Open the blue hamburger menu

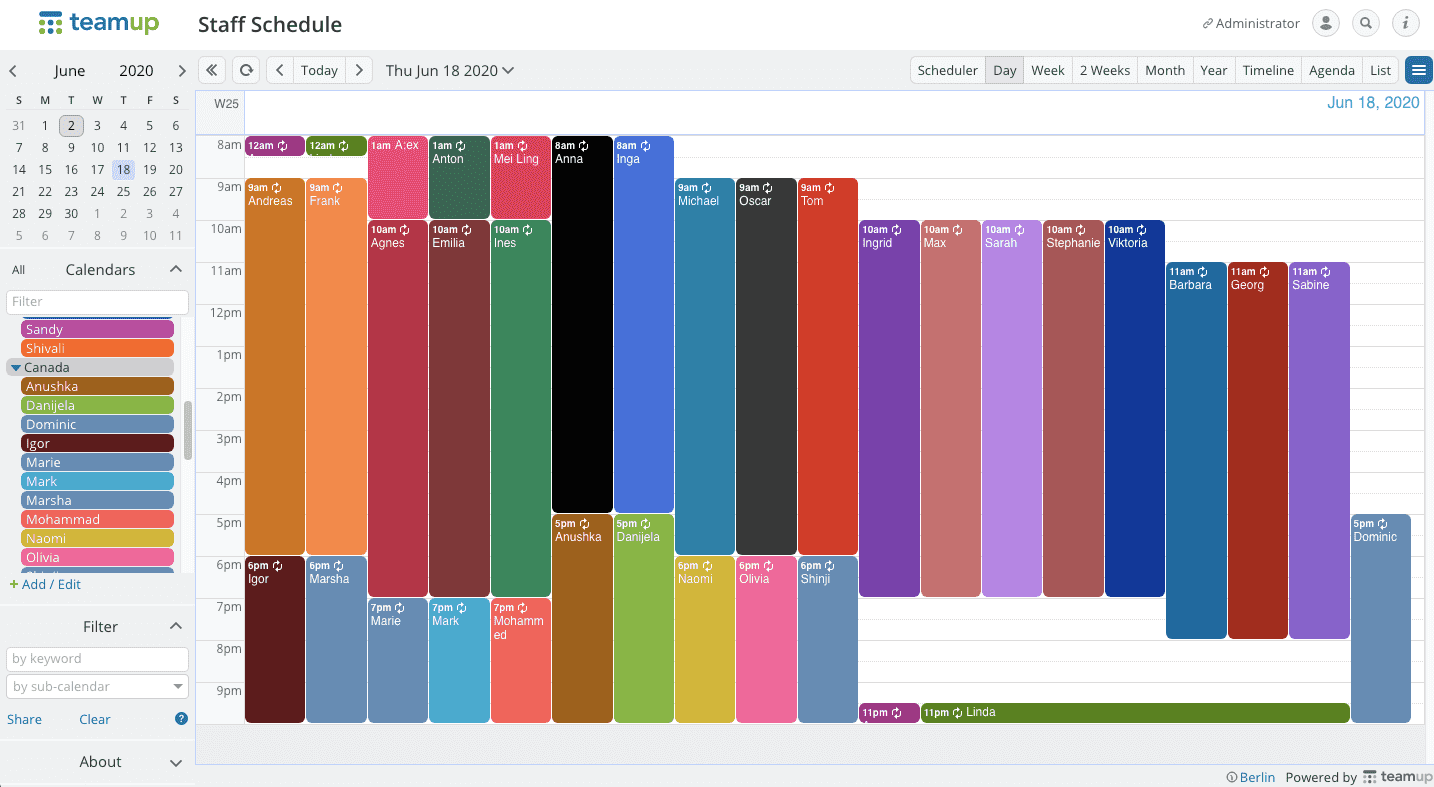coord(1417,70)
